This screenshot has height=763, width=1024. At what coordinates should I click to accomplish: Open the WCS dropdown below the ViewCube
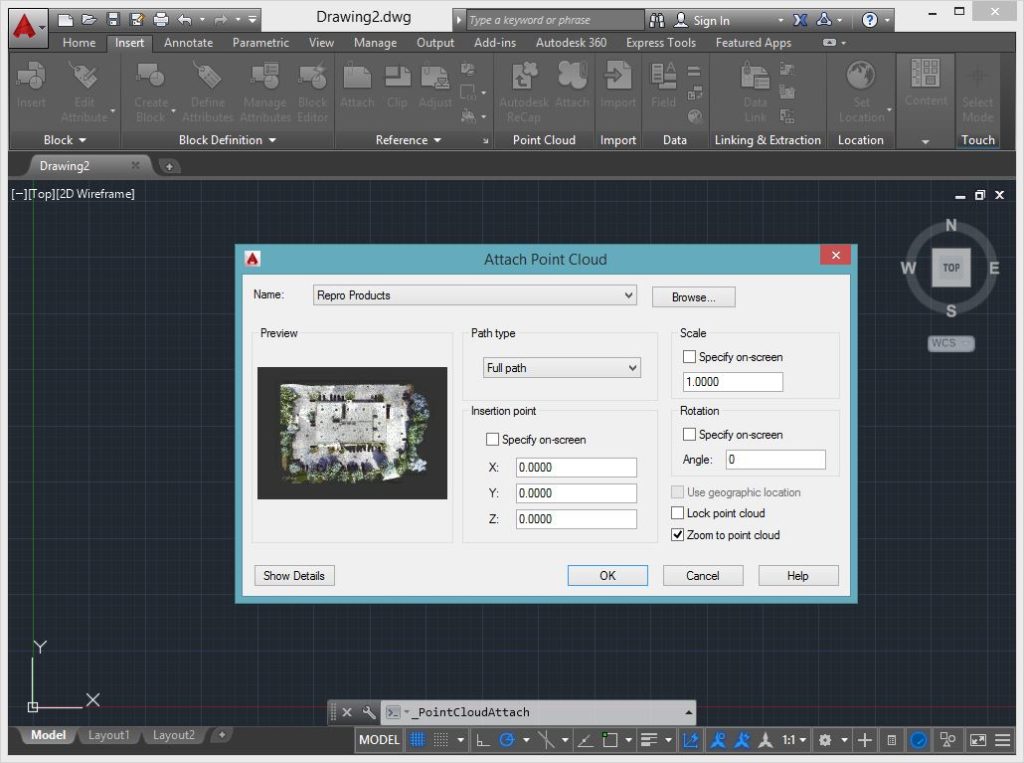point(951,344)
